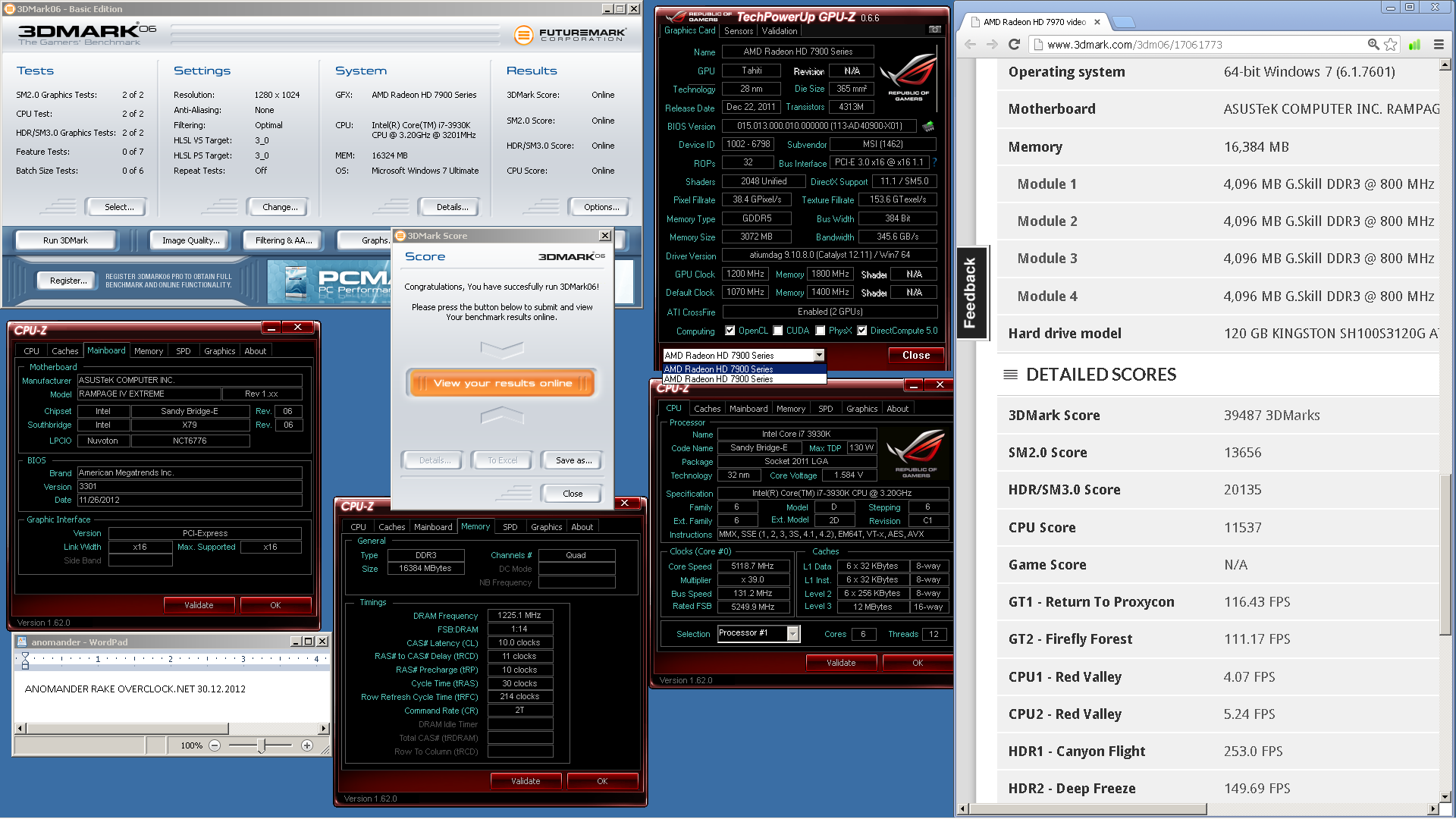Click the PCMark advertisement banner
This screenshot has height=819, width=1456.
pyautogui.click(x=329, y=281)
